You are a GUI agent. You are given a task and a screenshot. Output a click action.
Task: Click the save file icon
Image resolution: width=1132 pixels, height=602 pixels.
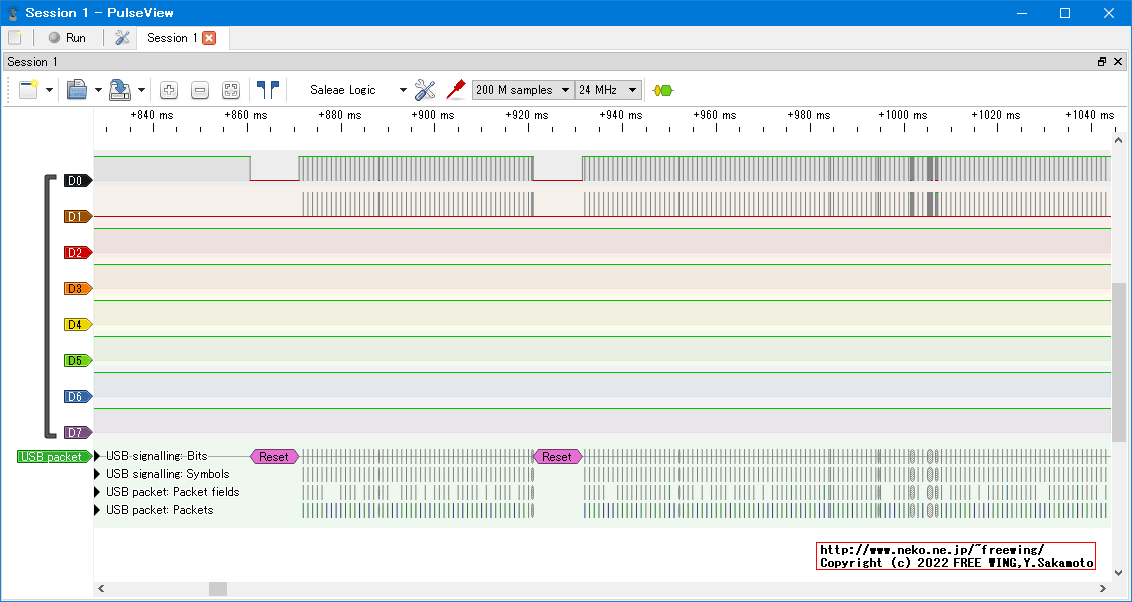(119, 90)
